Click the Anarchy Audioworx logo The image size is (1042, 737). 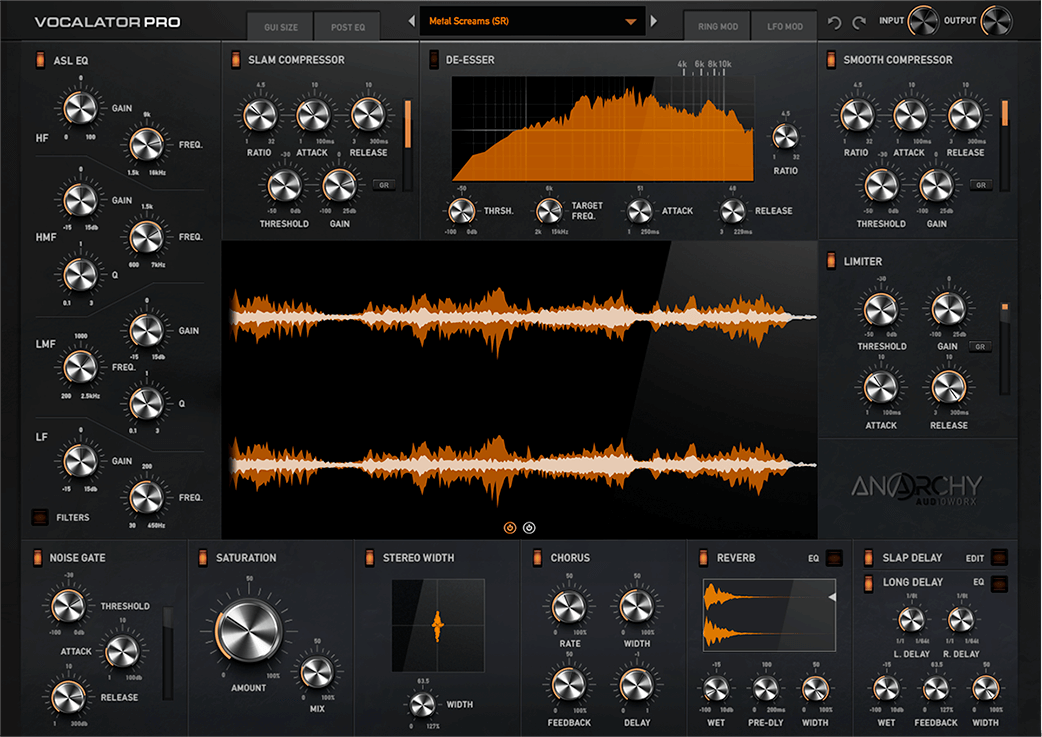click(916, 489)
